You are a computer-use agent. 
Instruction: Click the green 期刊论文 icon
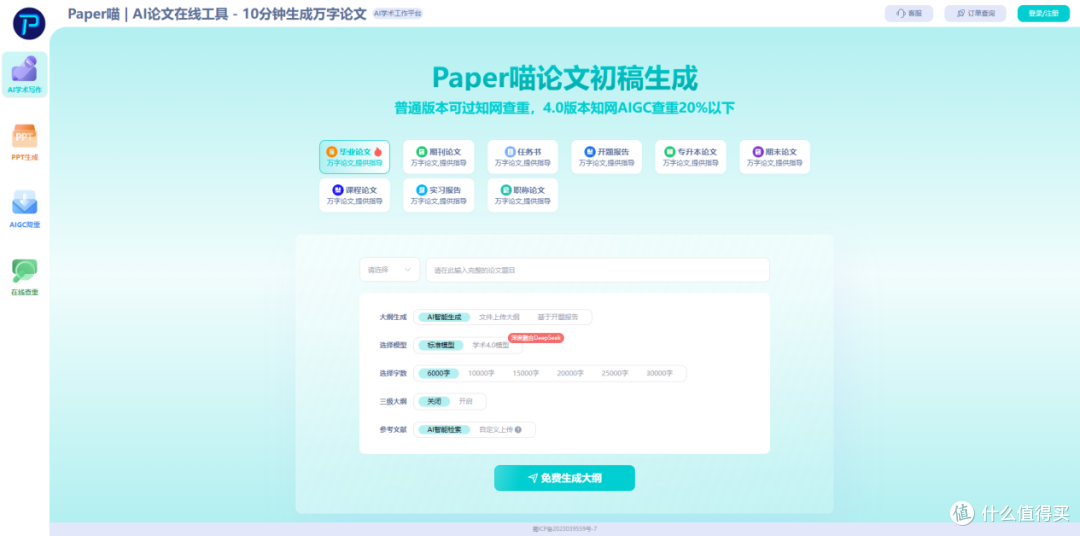click(x=422, y=152)
